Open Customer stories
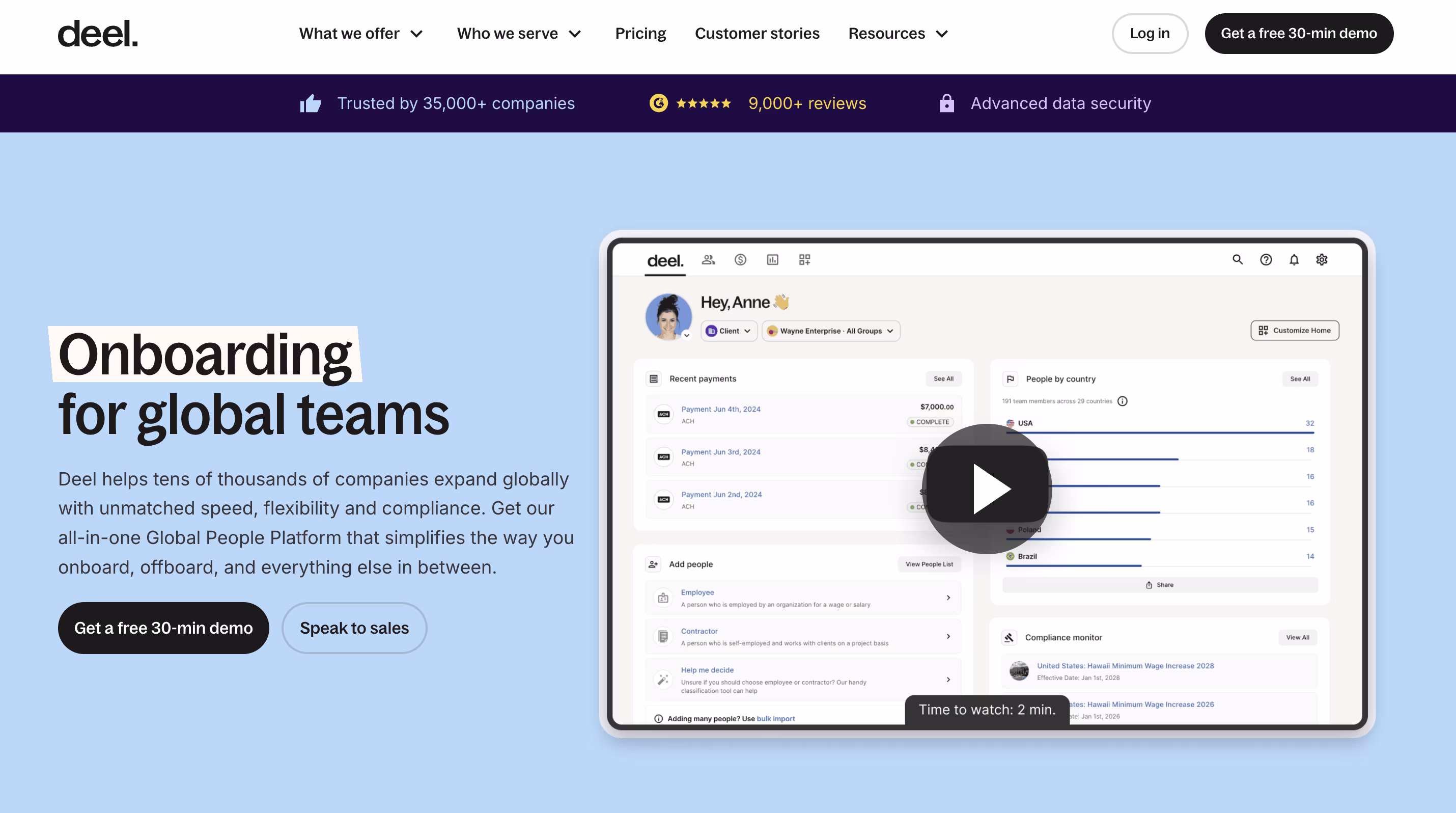Viewport: 1456px width, 813px height. [757, 33]
